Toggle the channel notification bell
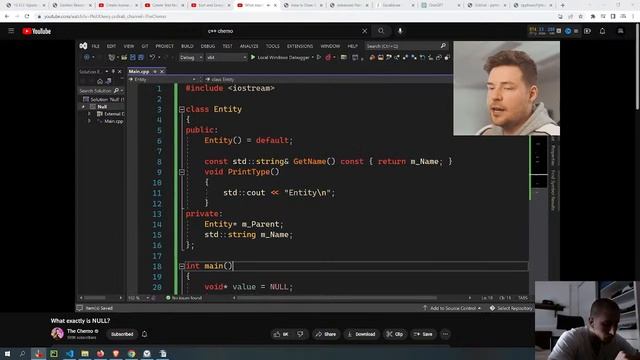Viewport: 640px width, 360px height. pos(144,334)
